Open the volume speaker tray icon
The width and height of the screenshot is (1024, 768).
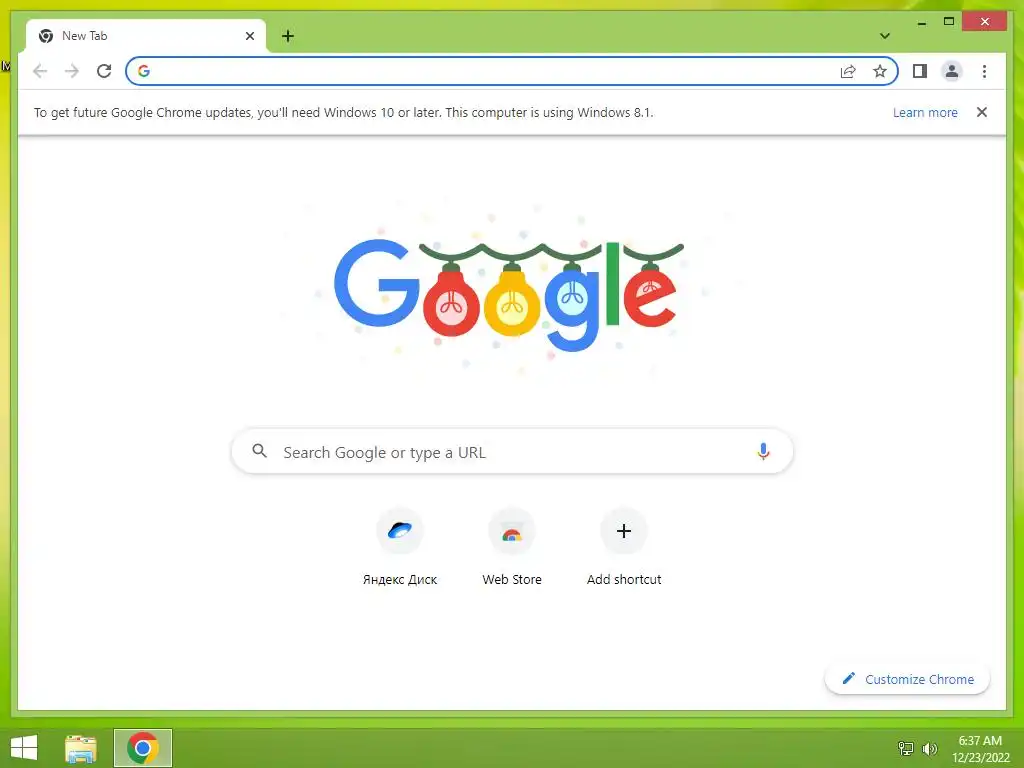(x=930, y=748)
